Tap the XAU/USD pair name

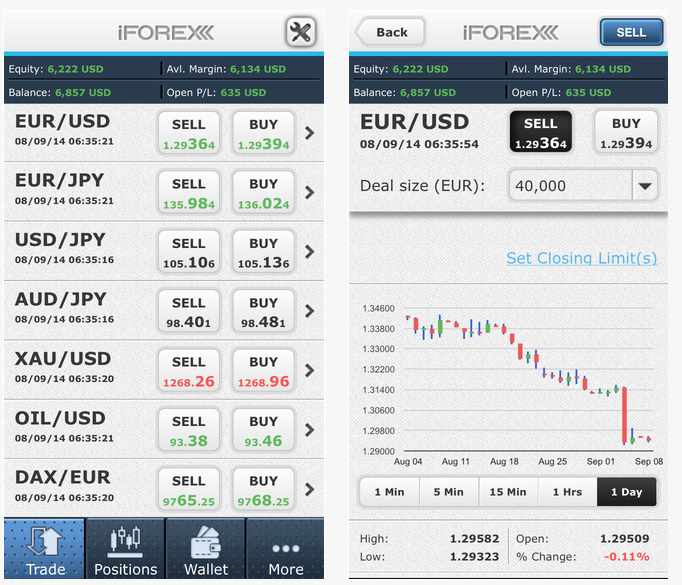tap(63, 359)
